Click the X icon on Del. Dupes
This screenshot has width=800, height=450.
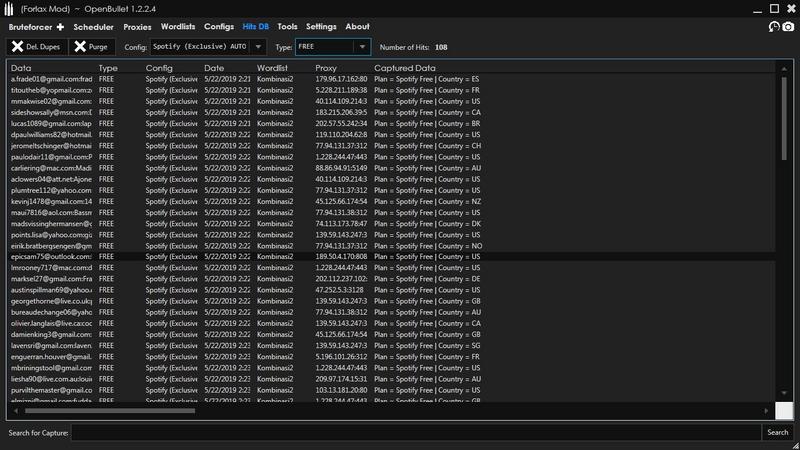coord(17,46)
